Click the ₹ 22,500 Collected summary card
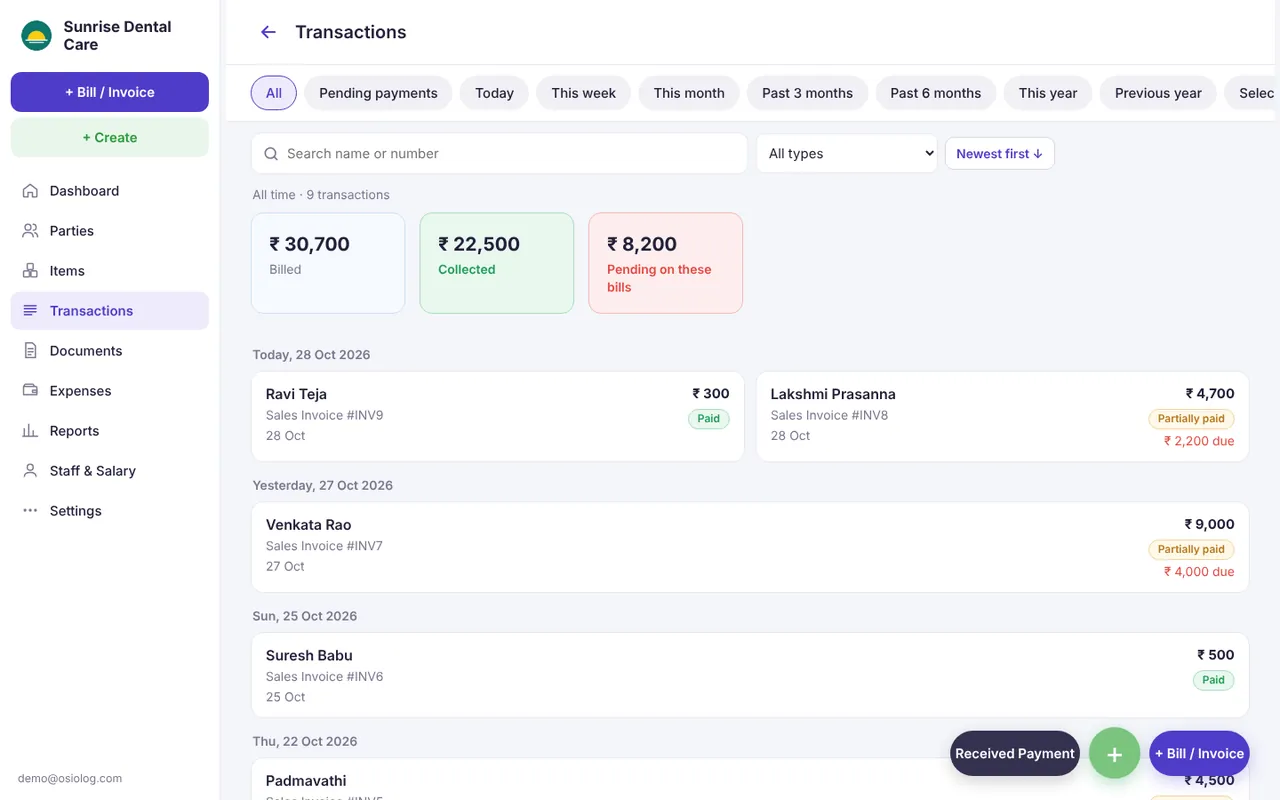 pyautogui.click(x=497, y=263)
